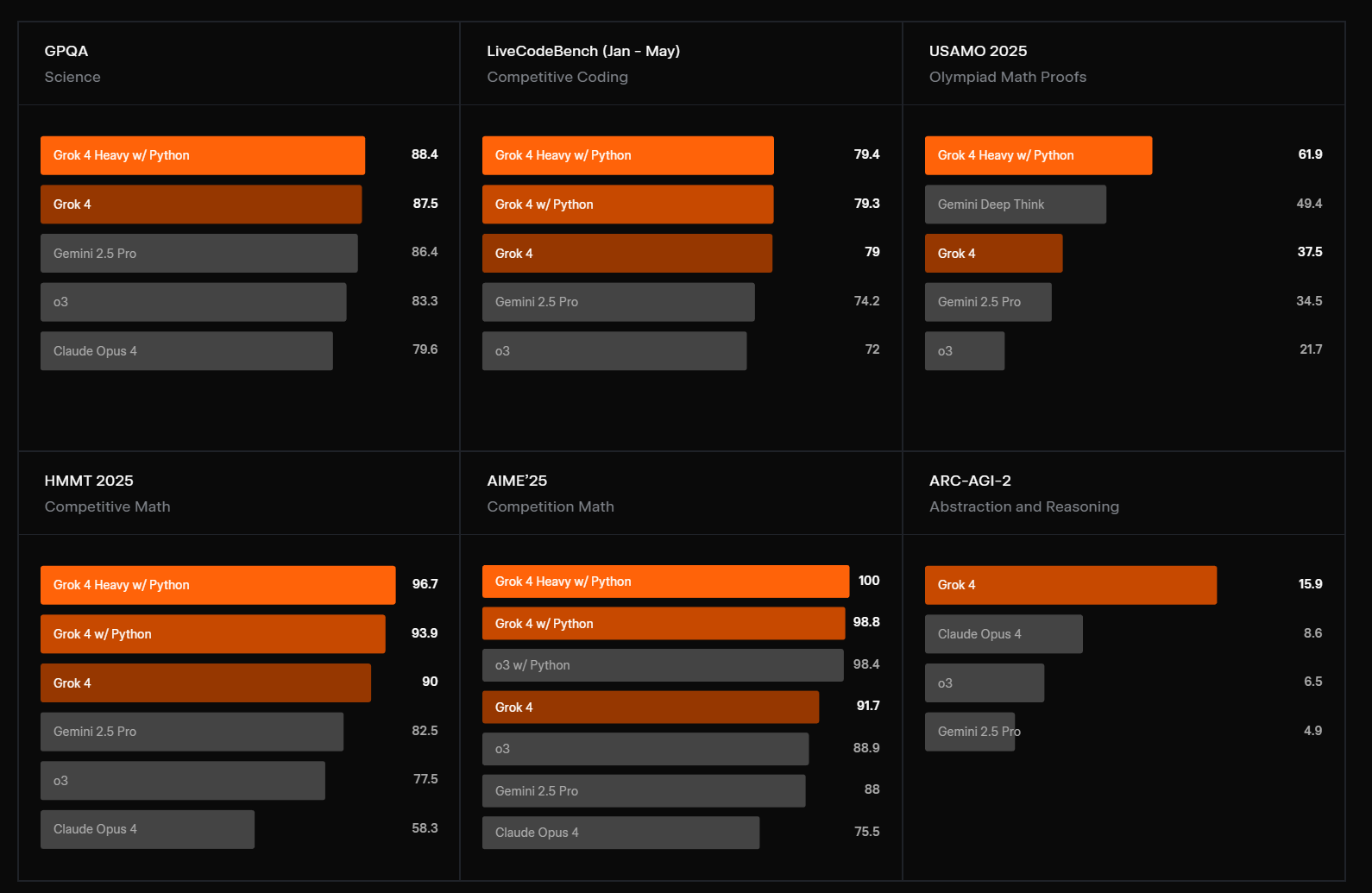Select Claude Opus 4 bar in AIME'25
The width and height of the screenshot is (1372, 893).
click(621, 833)
